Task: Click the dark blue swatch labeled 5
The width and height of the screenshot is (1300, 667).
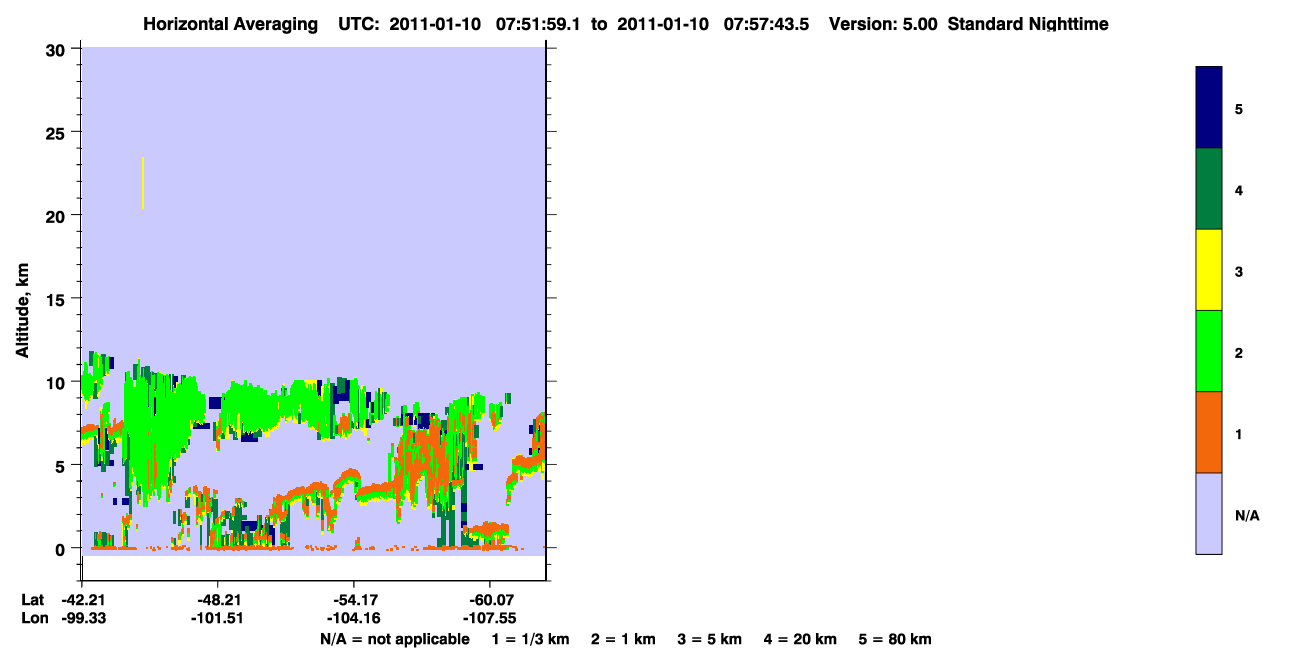Action: click(x=1208, y=108)
